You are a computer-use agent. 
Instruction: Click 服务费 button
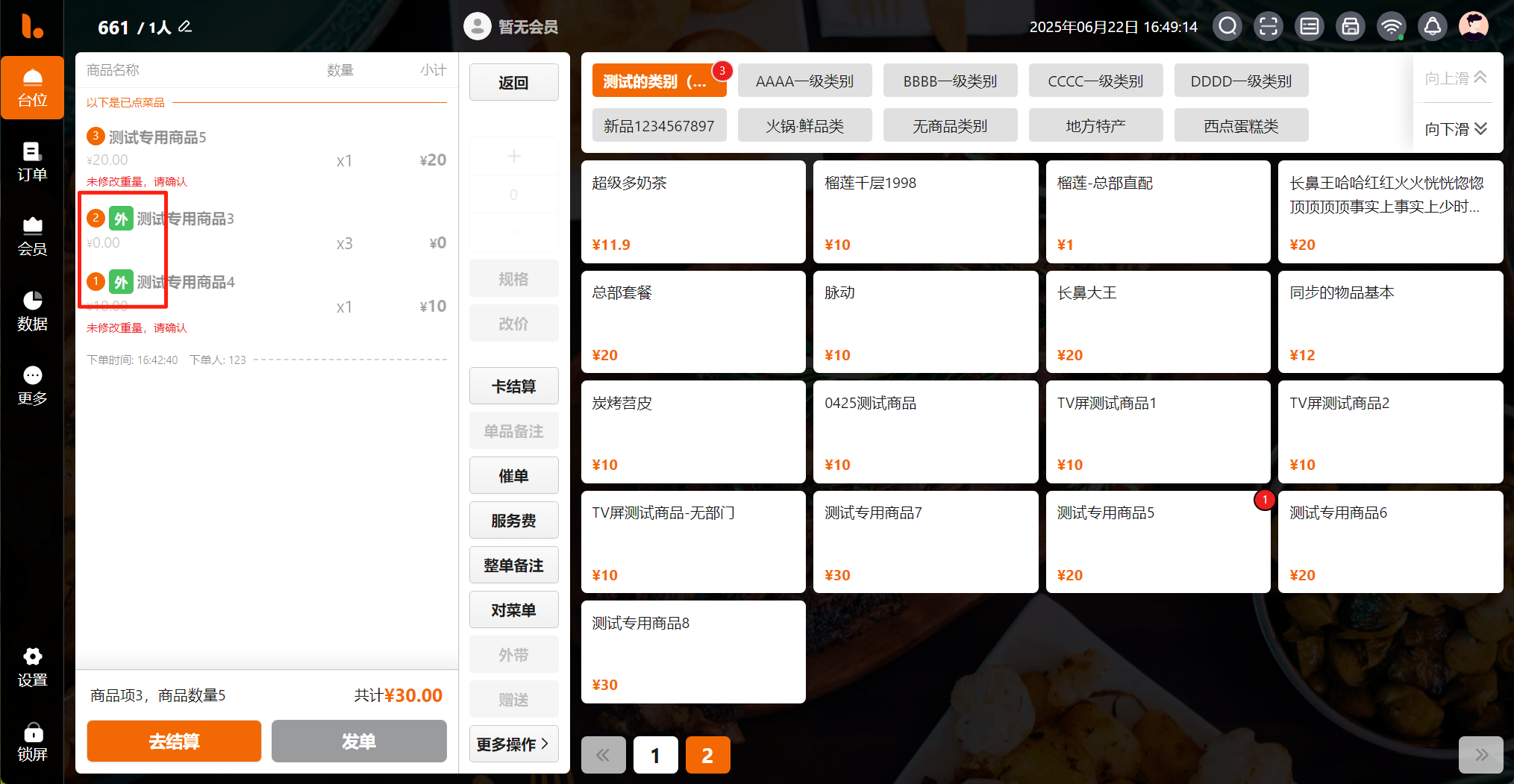click(x=513, y=520)
